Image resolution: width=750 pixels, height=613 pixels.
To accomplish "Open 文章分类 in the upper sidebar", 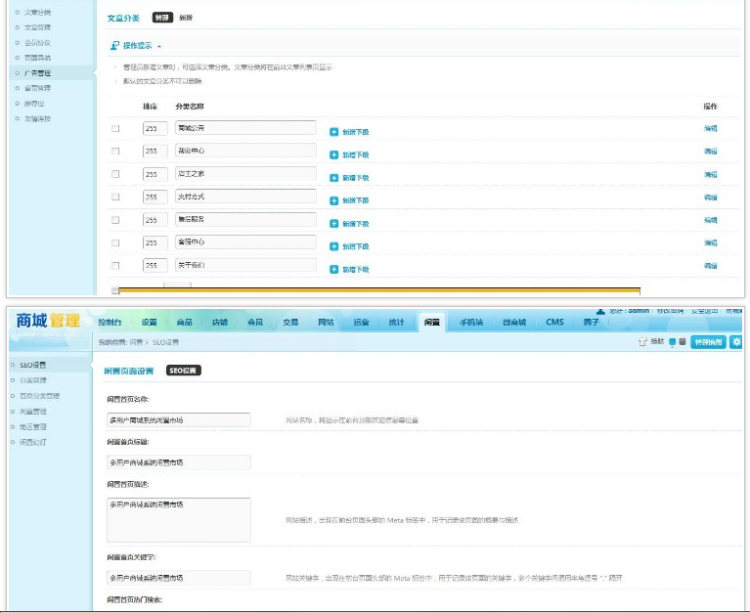I will [x=37, y=12].
